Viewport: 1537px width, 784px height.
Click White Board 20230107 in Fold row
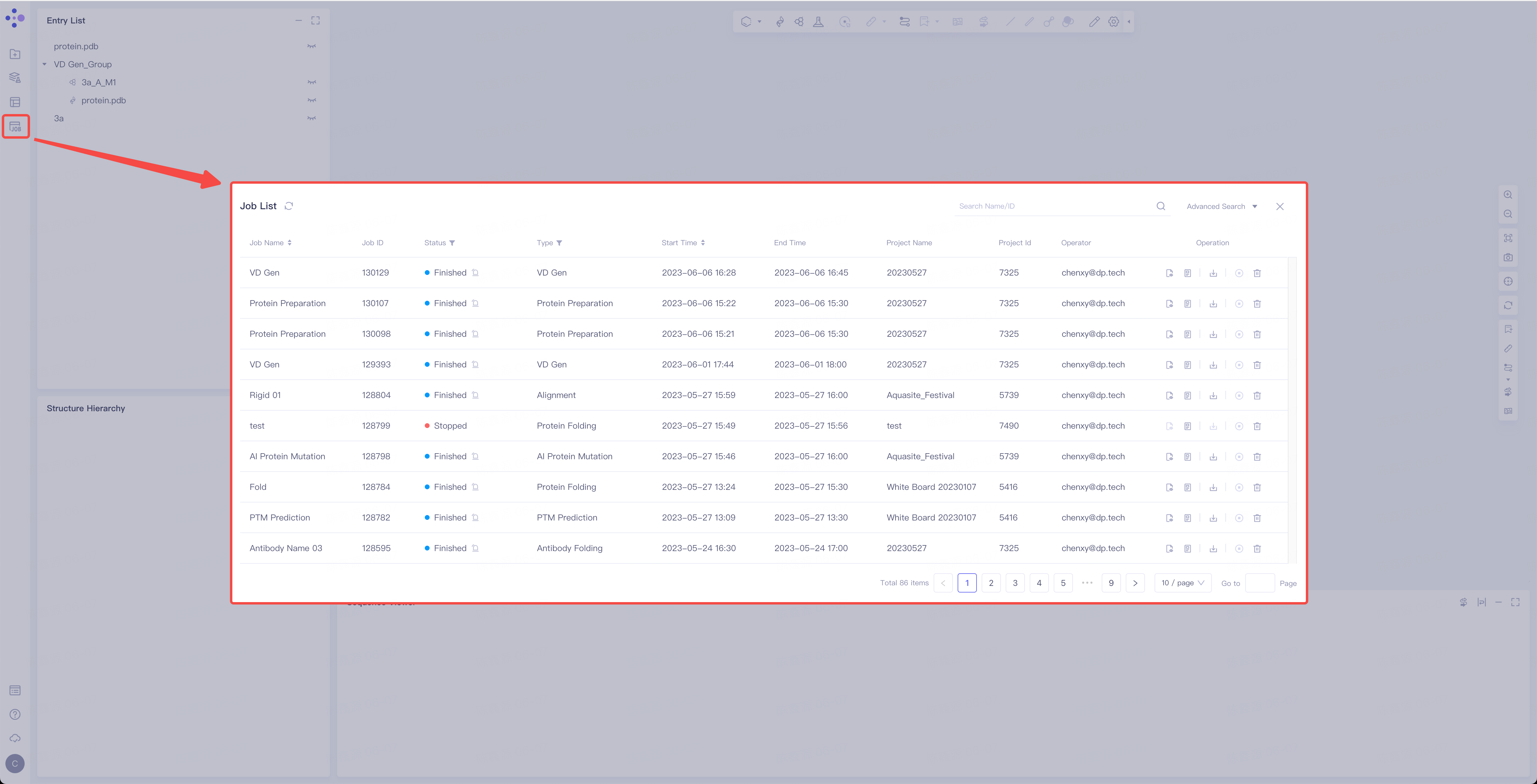point(932,487)
